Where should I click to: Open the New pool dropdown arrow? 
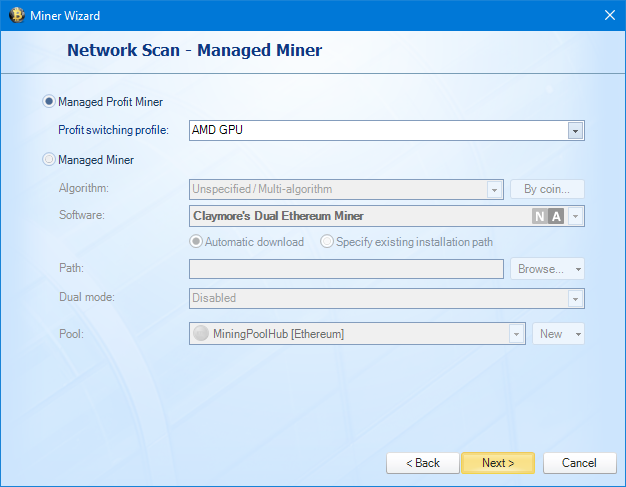click(578, 334)
